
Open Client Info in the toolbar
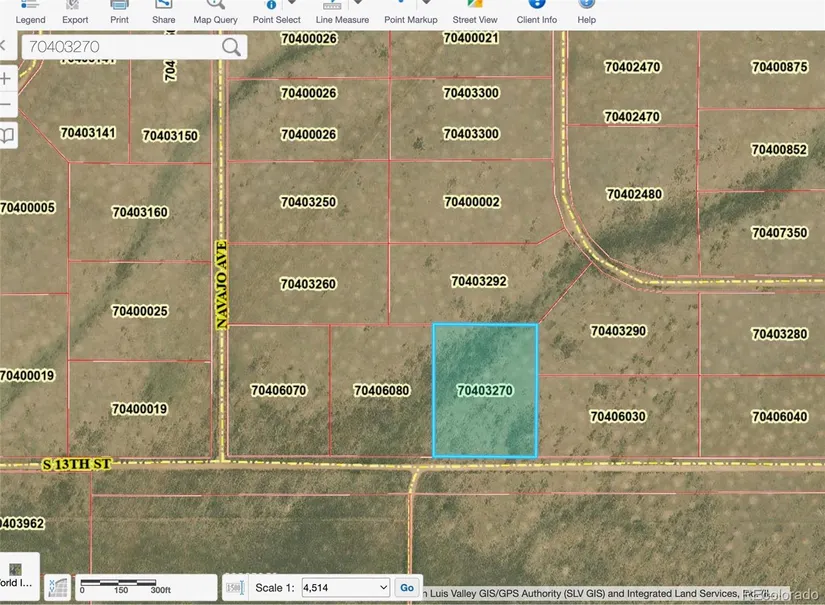pyautogui.click(x=537, y=13)
